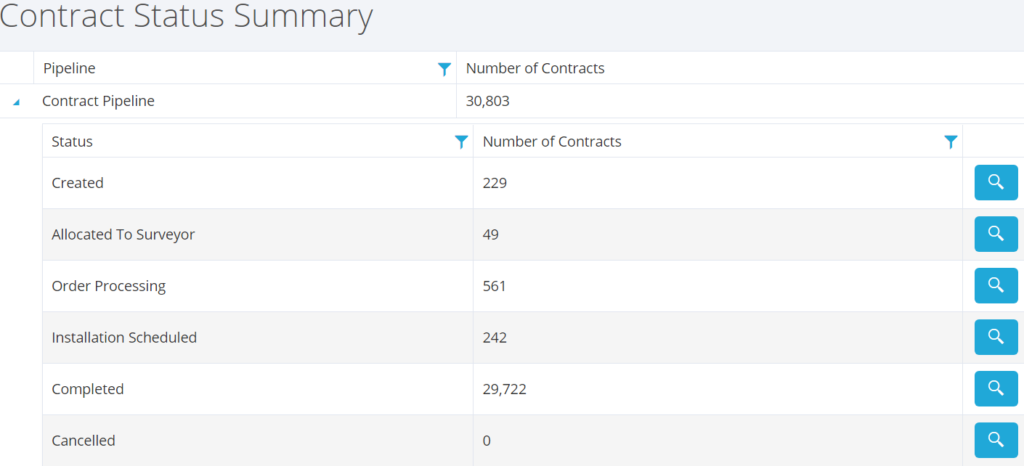This screenshot has height=466, width=1024.
Task: Open search for Allocated To Surveyor contracts
Action: (x=995, y=234)
